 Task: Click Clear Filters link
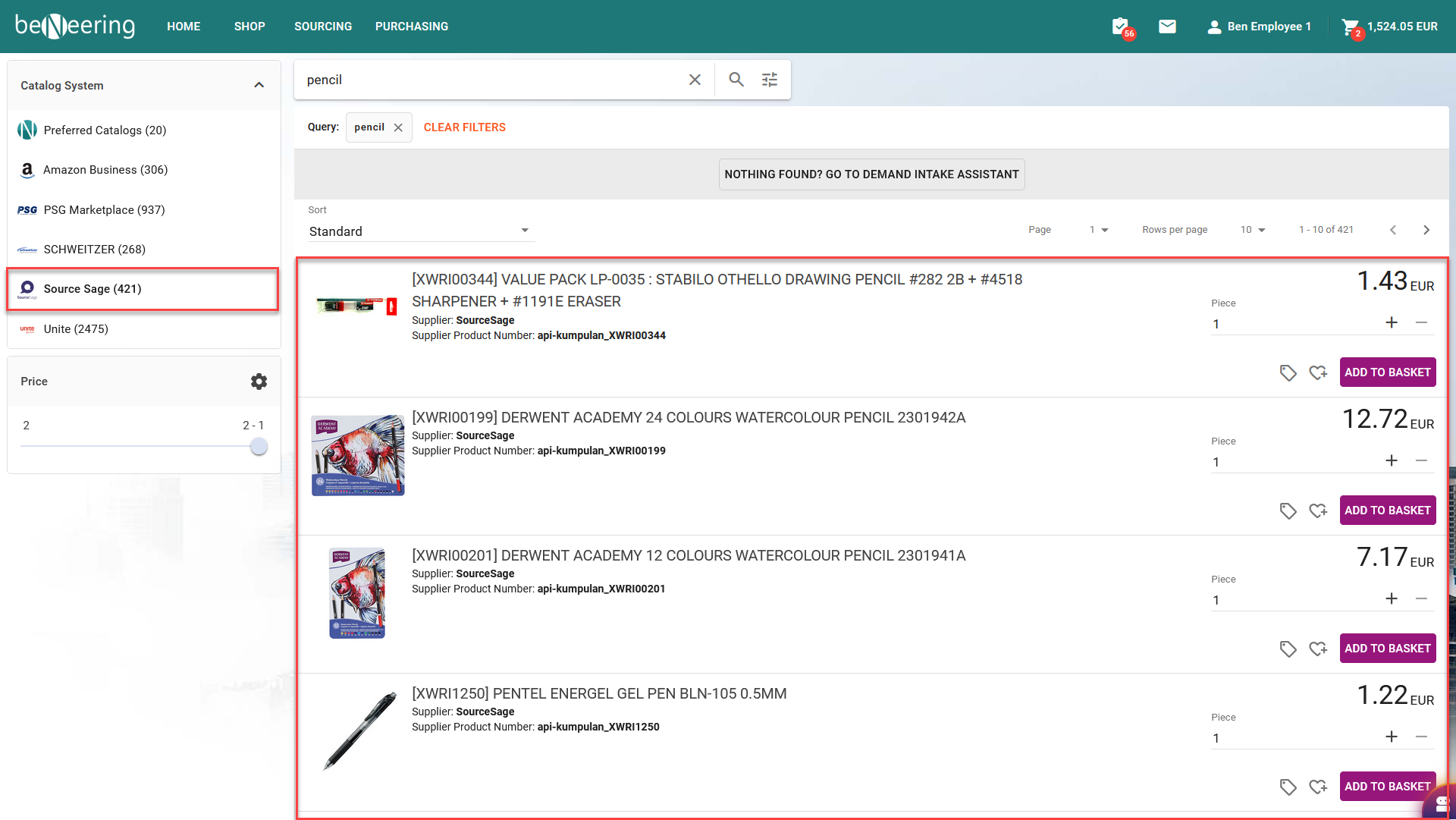pyautogui.click(x=464, y=127)
